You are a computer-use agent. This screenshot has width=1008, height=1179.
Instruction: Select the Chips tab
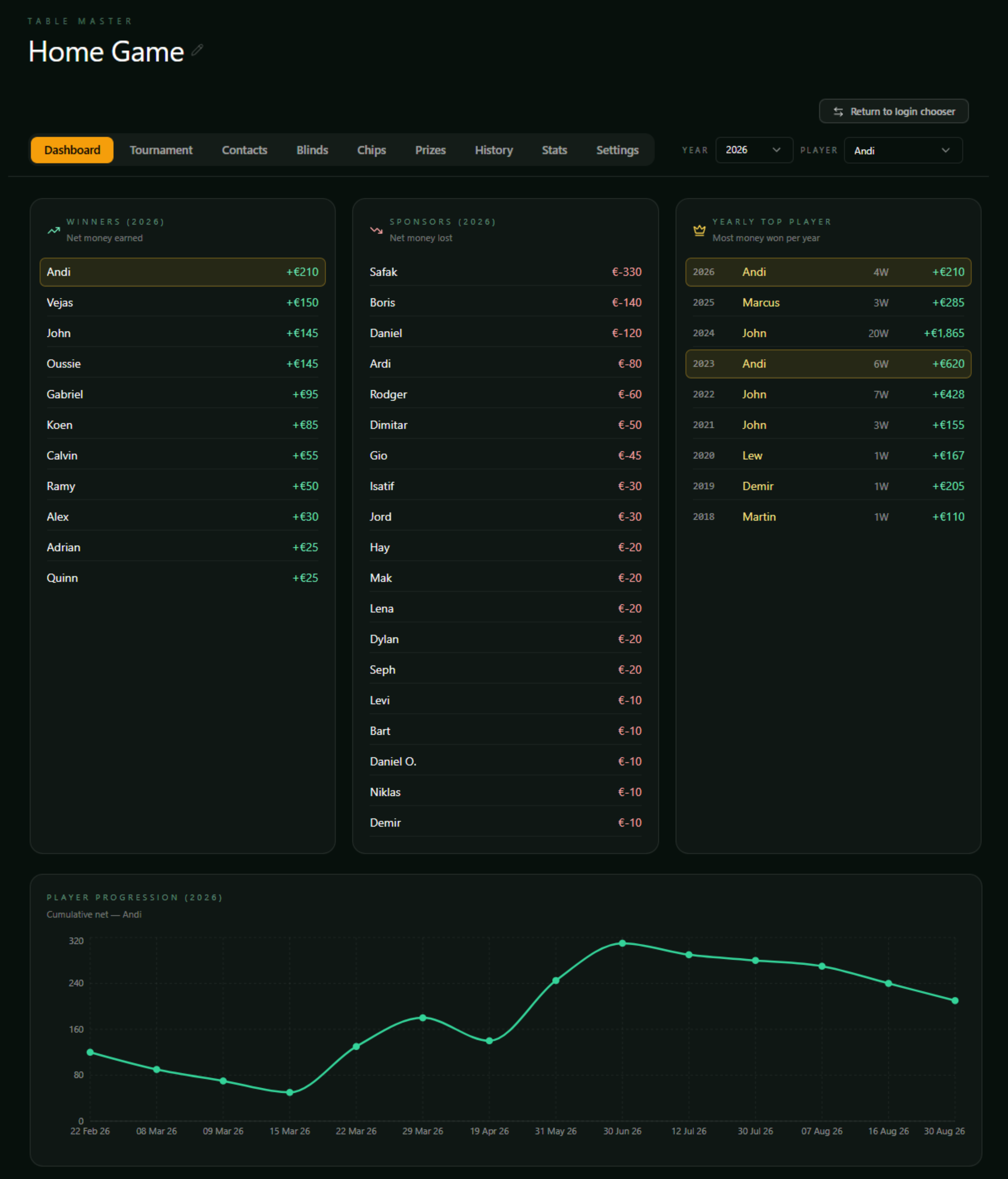click(x=371, y=150)
